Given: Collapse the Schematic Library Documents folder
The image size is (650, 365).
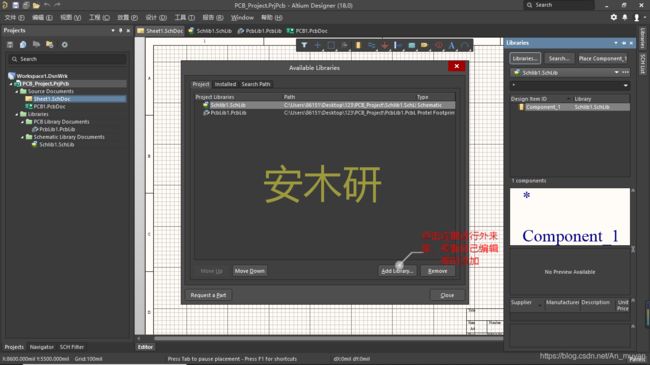Looking at the screenshot, I should click(x=22, y=137).
